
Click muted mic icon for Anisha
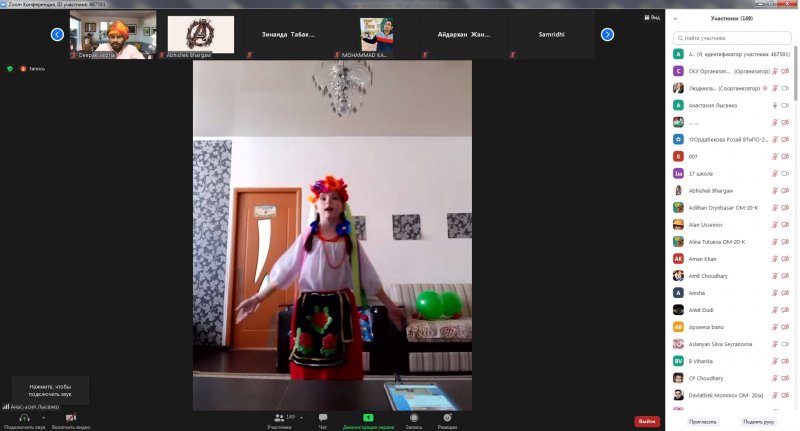tap(775, 293)
